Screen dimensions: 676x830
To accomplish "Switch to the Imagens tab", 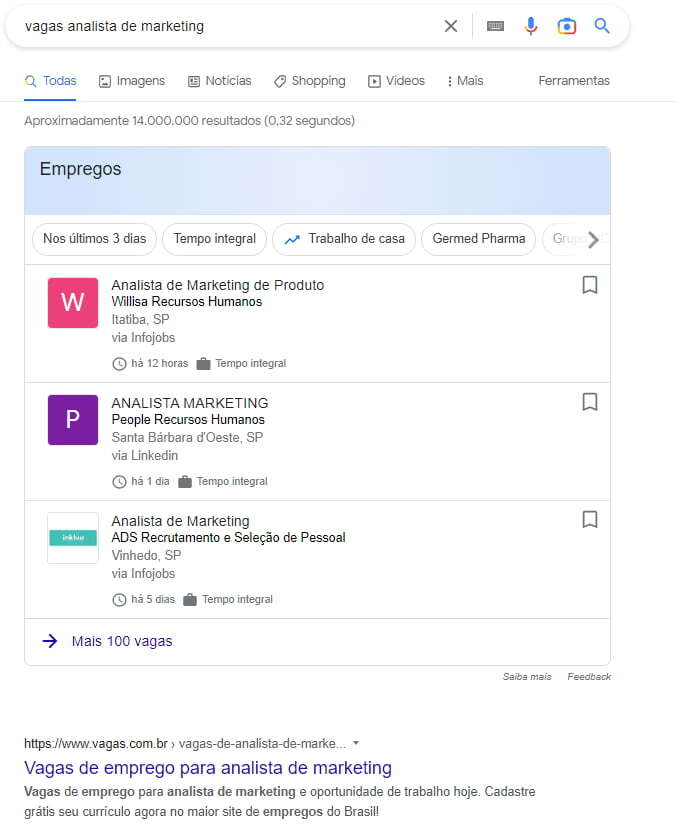I will (x=131, y=80).
